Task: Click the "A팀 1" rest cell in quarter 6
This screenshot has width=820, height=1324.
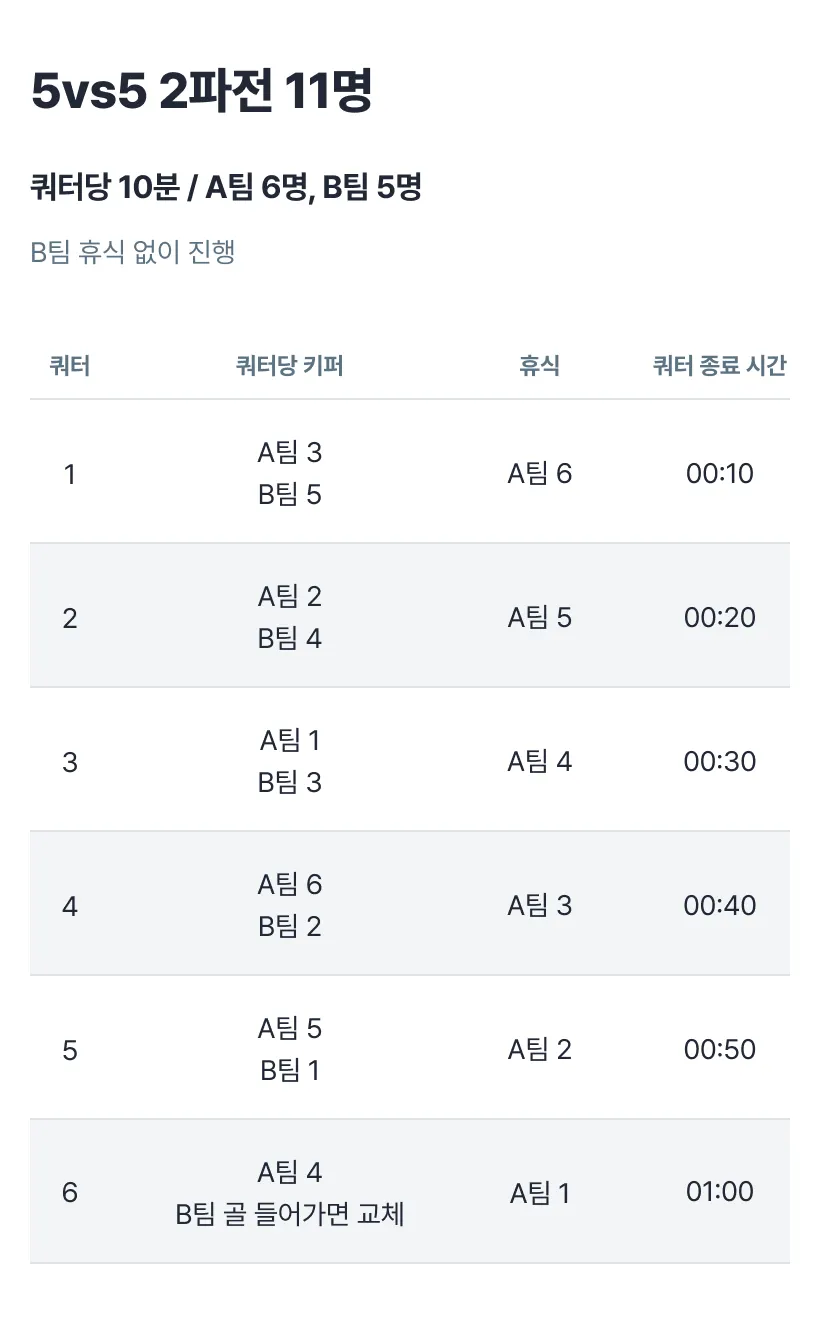Action: click(540, 1193)
